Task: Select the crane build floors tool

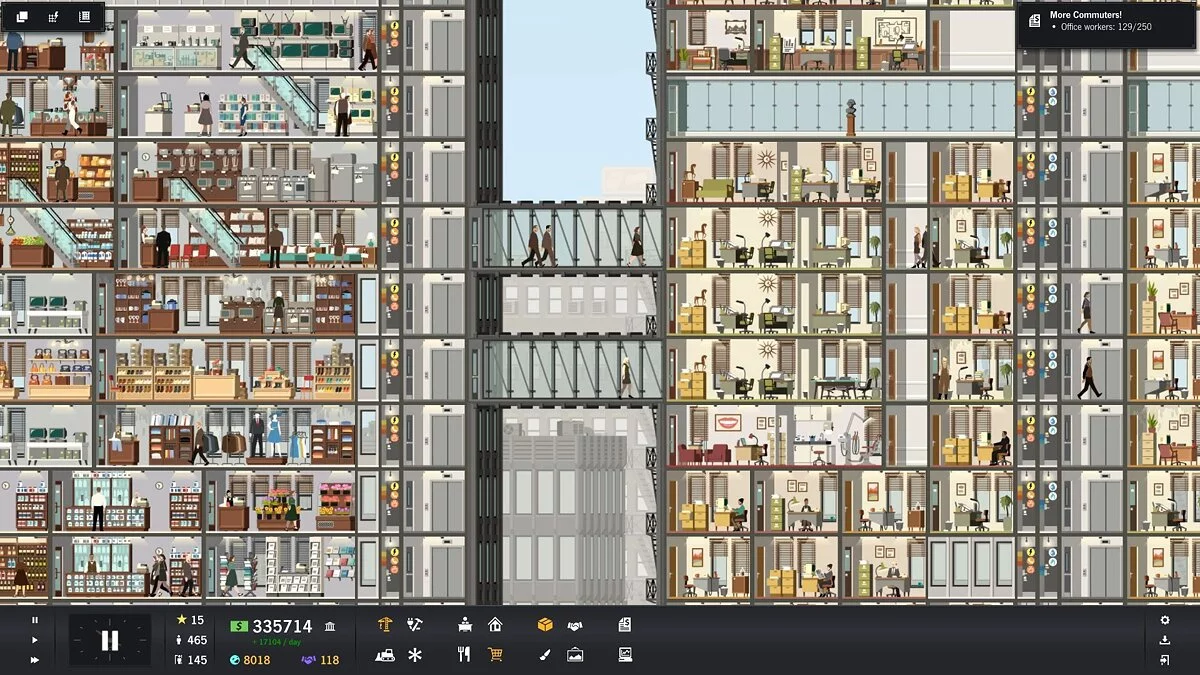Action: click(x=385, y=625)
